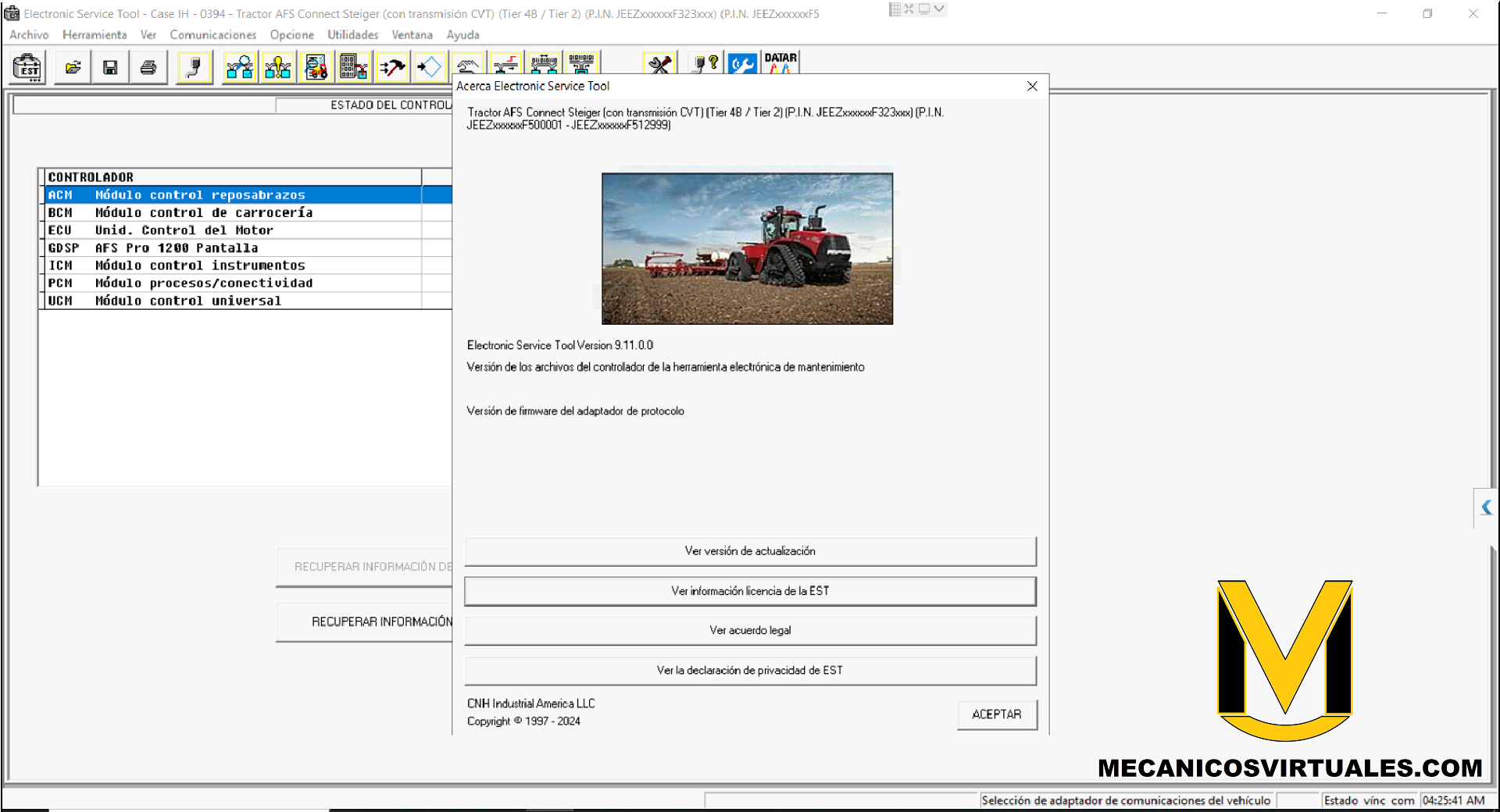
Task: Click Ver versión de actualización button
Action: (x=750, y=551)
